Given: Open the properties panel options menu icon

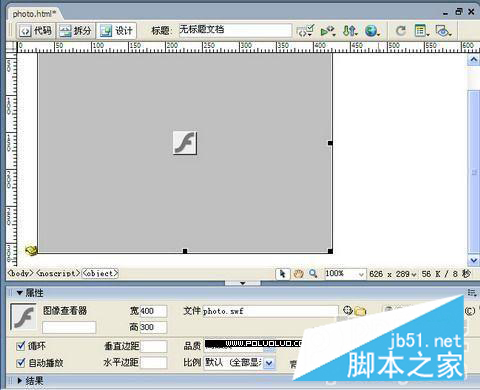Looking at the screenshot, I should 472,293.
